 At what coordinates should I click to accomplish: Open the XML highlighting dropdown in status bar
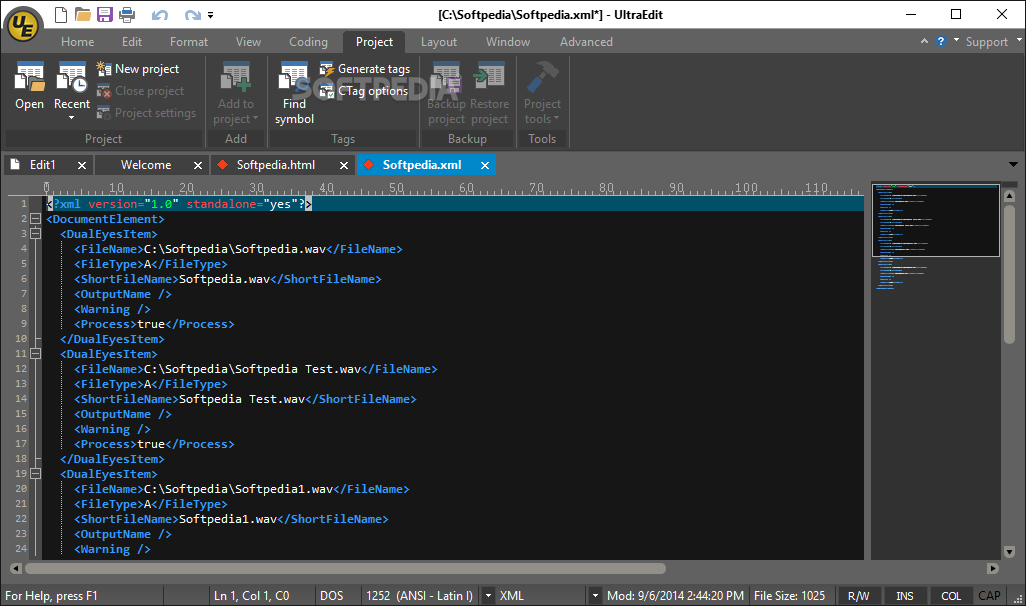click(x=595, y=596)
